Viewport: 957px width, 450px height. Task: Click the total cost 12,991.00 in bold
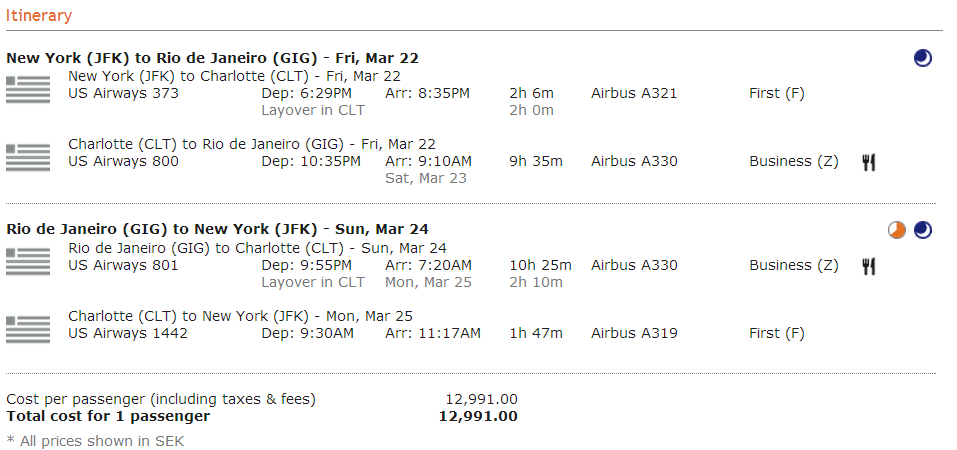click(x=478, y=416)
